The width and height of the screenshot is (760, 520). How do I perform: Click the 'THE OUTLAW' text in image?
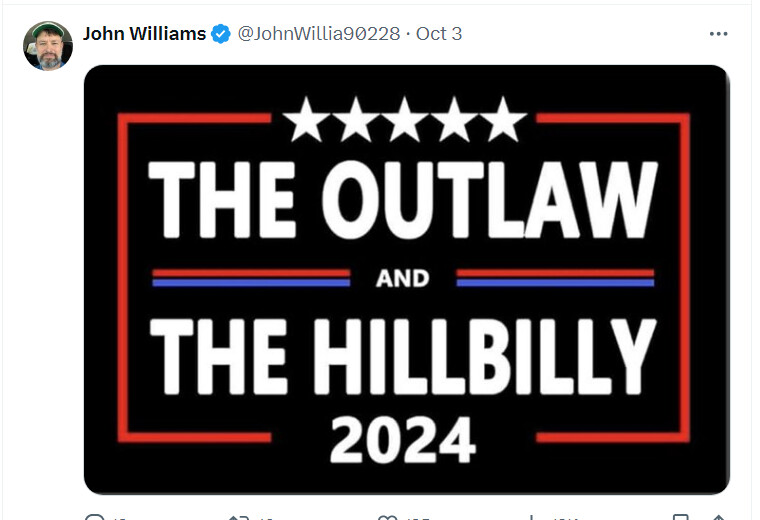tap(403, 200)
